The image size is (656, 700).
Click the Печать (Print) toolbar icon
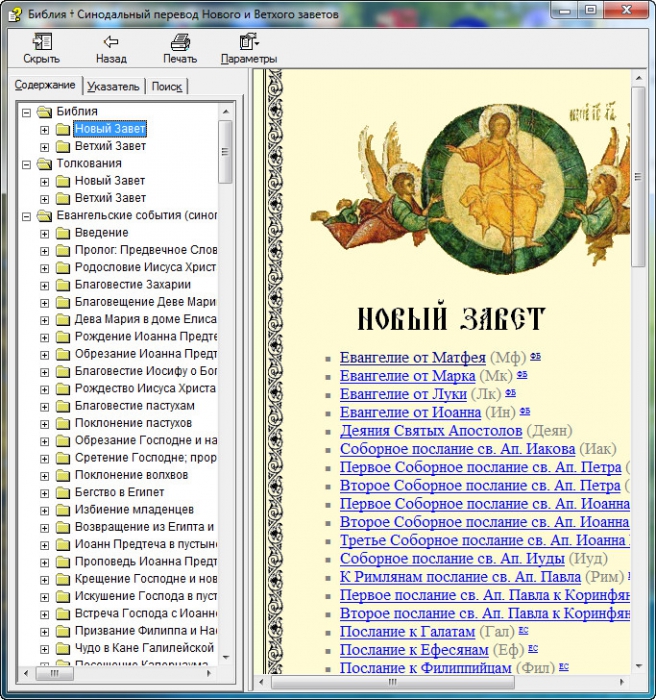tap(180, 42)
